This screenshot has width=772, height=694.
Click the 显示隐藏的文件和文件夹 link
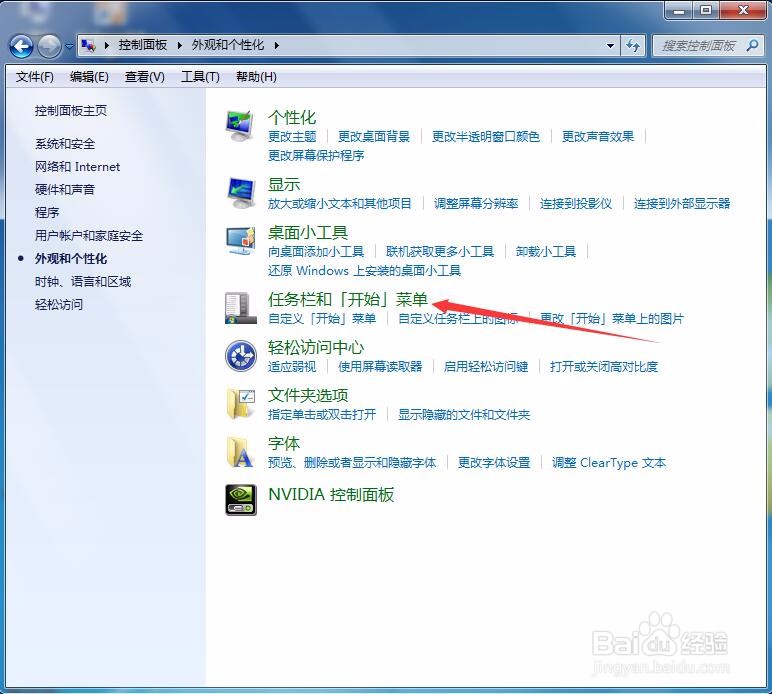464,414
